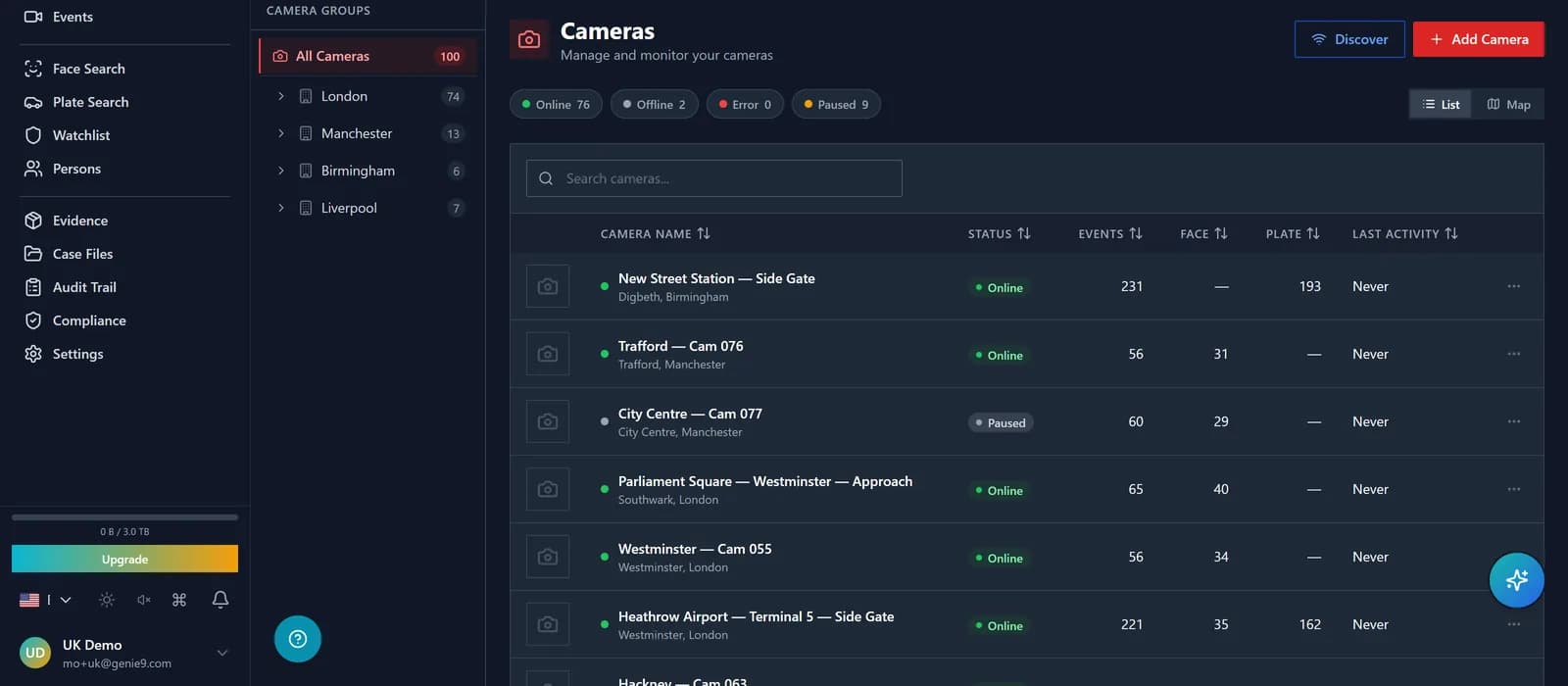This screenshot has height=686, width=1568.
Task: Open the help question mark button
Action: [x=298, y=639]
